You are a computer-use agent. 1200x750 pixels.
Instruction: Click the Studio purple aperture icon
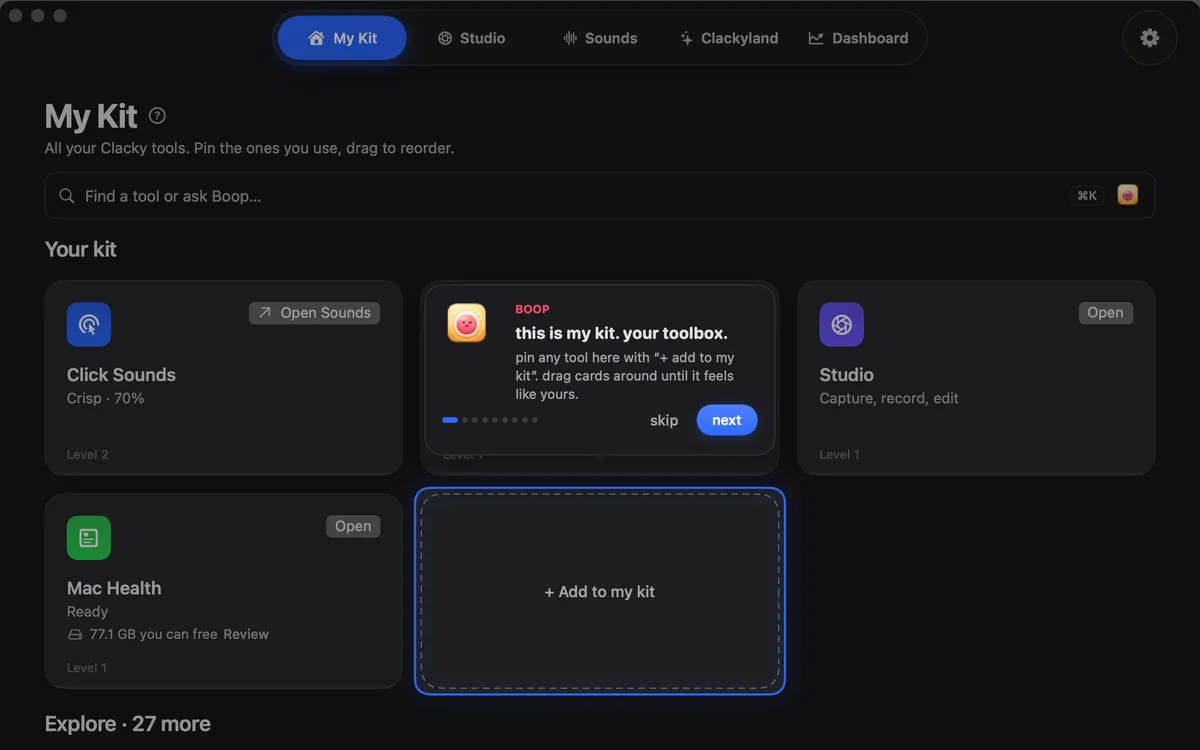pos(842,324)
